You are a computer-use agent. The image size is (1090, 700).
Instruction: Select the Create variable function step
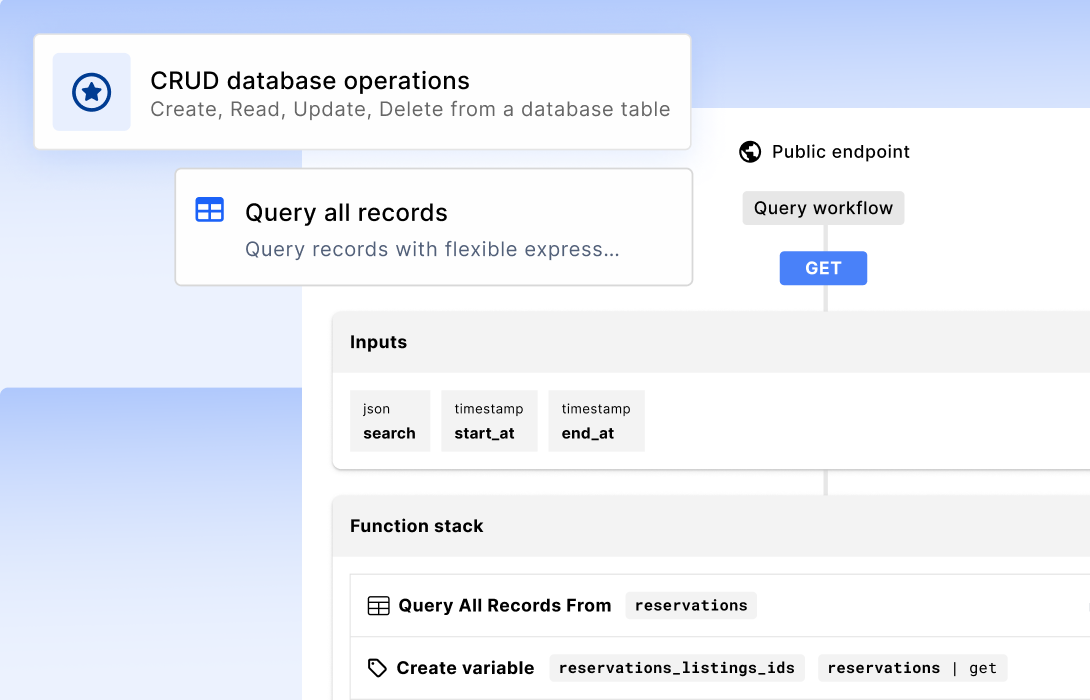[466, 667]
